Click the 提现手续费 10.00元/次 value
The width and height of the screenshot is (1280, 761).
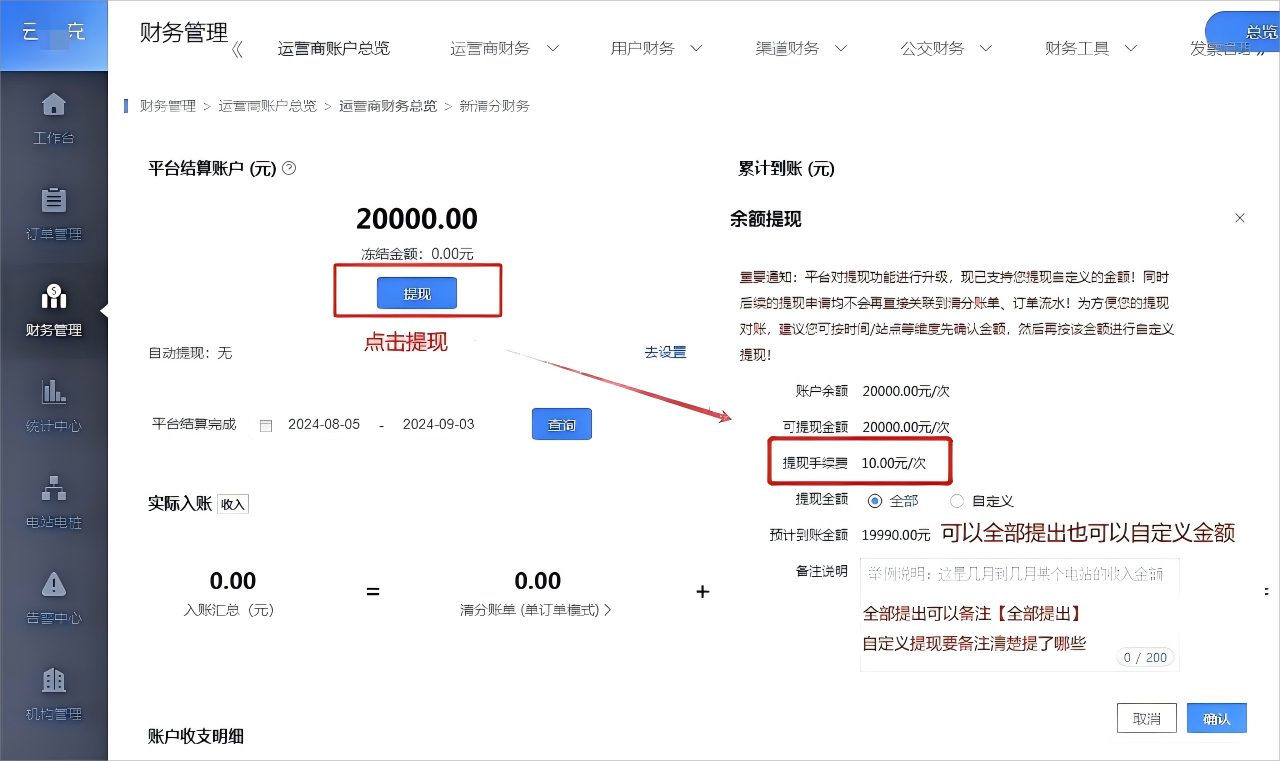(x=894, y=463)
